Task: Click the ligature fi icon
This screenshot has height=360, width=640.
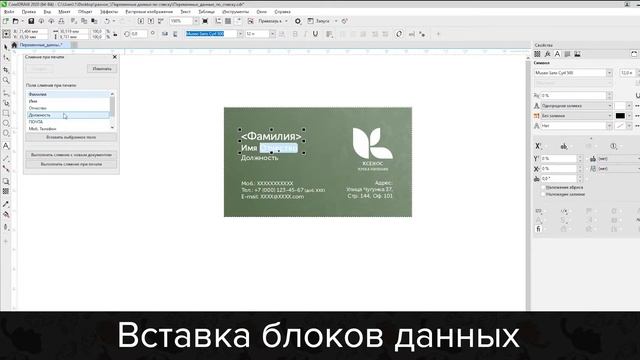Action: click(538, 229)
